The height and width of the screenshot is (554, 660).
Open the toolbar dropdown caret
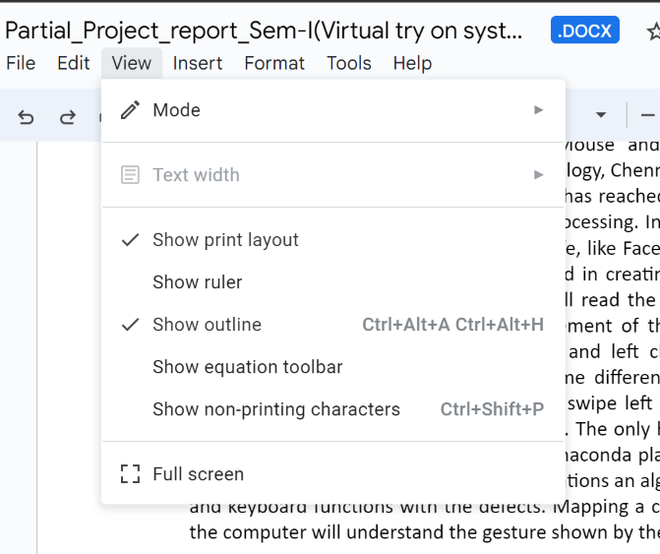(601, 115)
